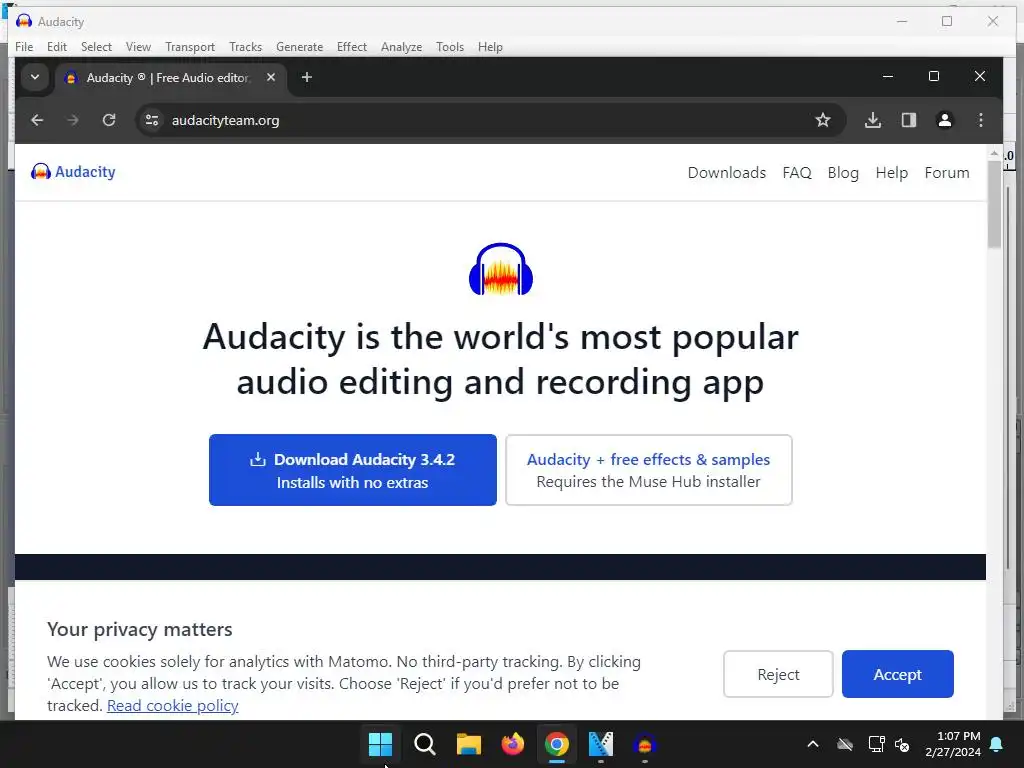Open the Tools menu in Audacity
Screen dimensions: 1024x768
click(450, 47)
